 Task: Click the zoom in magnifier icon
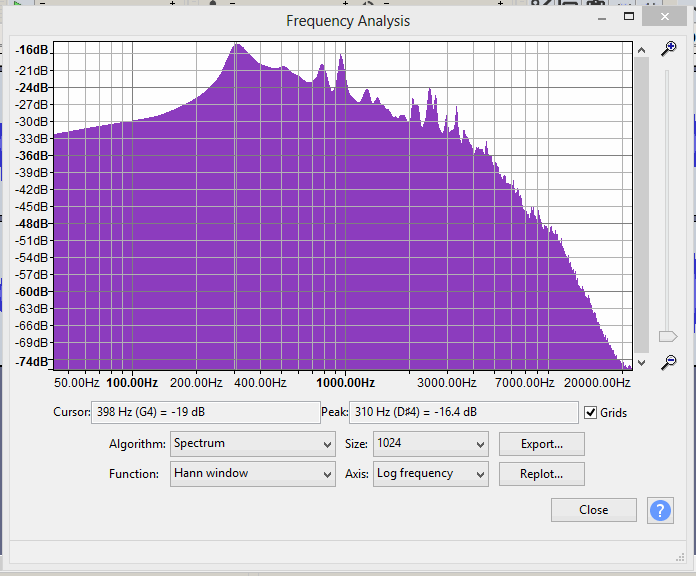668,48
